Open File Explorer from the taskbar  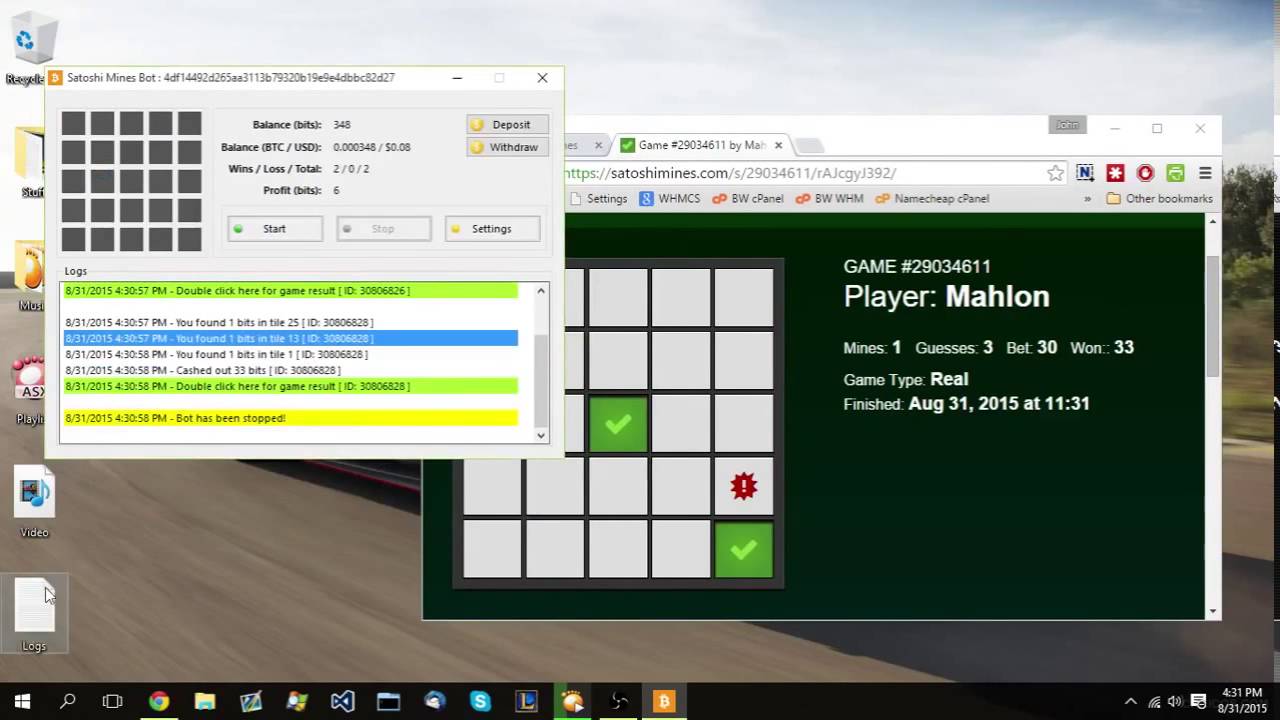pyautogui.click(x=205, y=702)
